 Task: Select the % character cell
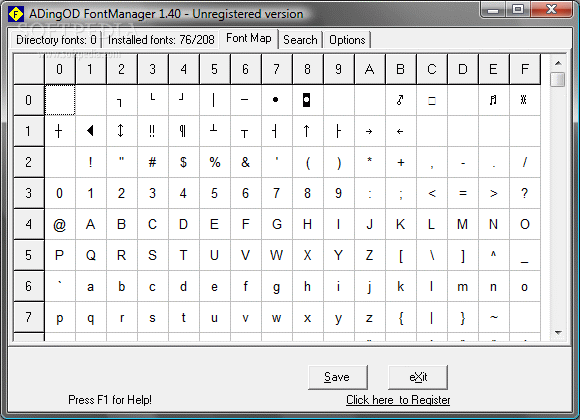(215, 162)
